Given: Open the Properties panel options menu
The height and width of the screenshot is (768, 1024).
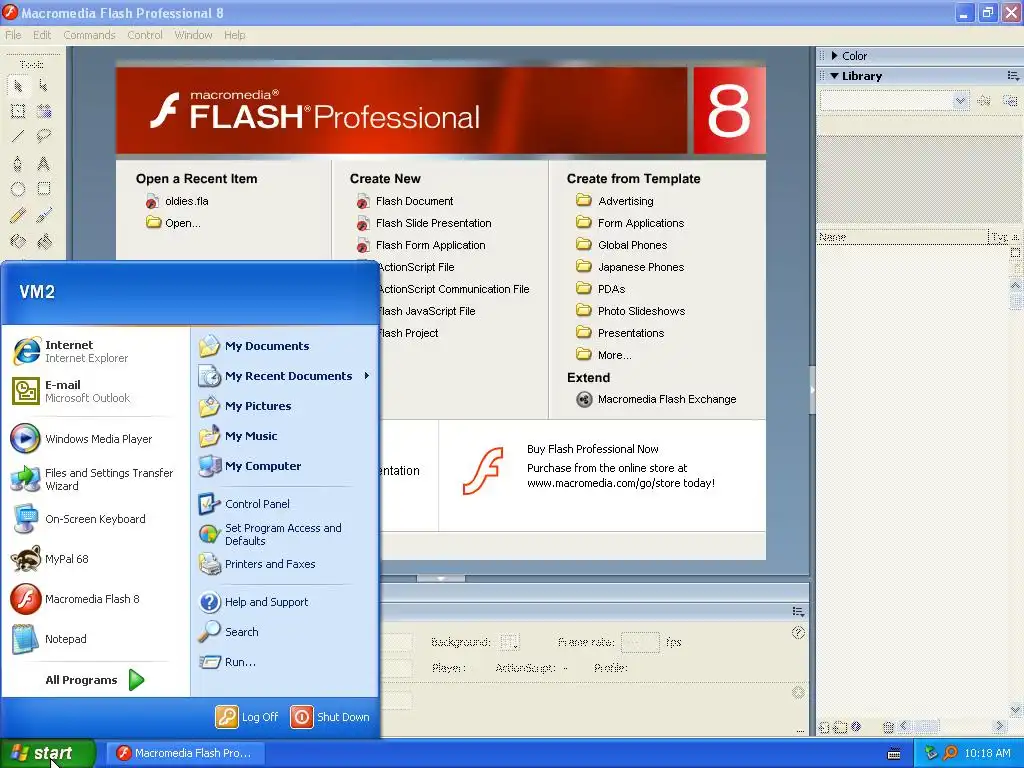Looking at the screenshot, I should click(x=798, y=611).
